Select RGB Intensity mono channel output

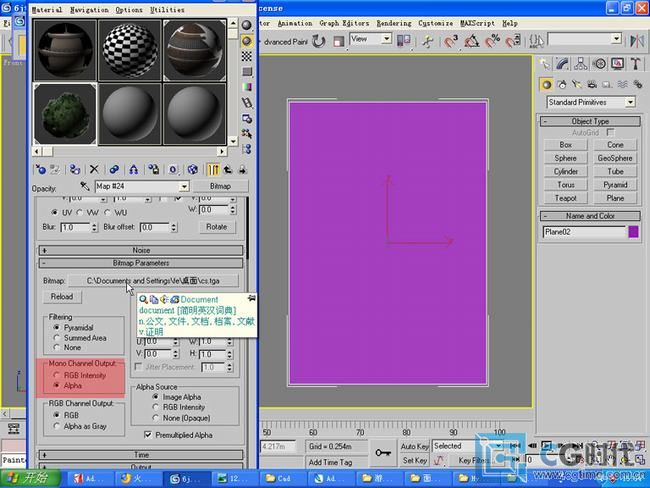pyautogui.click(x=80, y=375)
